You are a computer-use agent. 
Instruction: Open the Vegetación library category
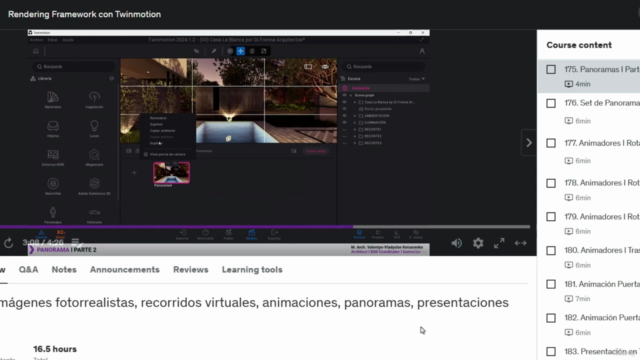click(94, 99)
